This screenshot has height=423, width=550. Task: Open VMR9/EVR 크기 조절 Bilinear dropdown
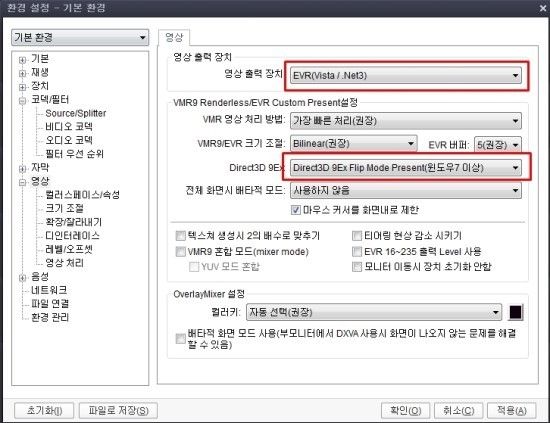[354, 144]
